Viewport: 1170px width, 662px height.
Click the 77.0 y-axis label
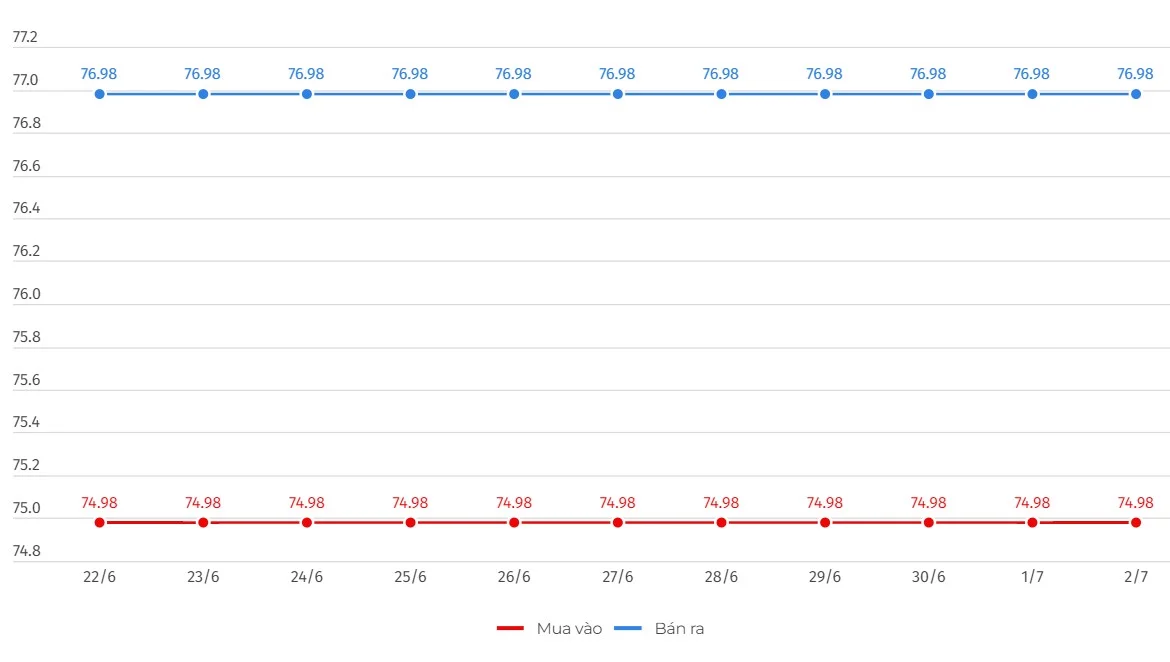point(25,80)
